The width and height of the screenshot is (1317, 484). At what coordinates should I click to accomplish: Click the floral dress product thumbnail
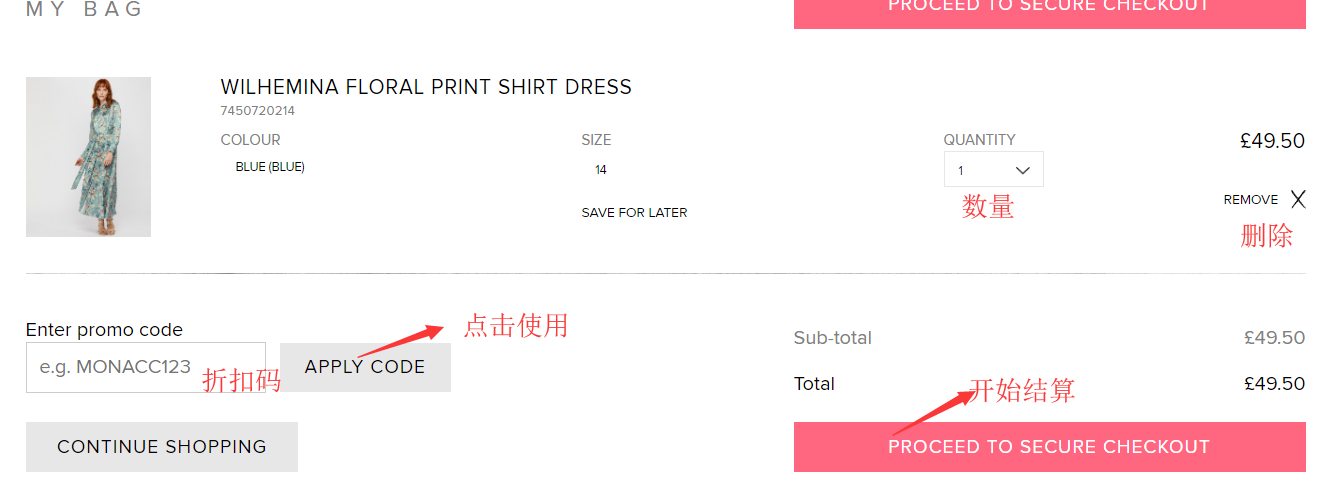click(x=88, y=157)
